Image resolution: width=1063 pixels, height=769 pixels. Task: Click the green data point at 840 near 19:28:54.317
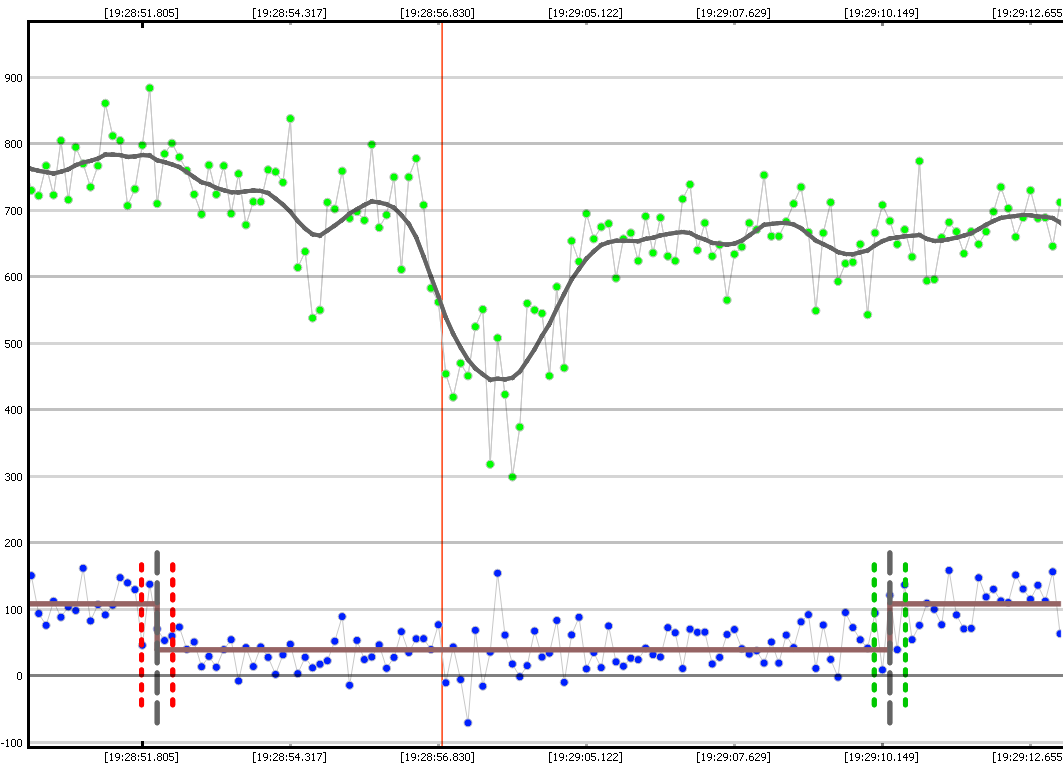(x=290, y=119)
